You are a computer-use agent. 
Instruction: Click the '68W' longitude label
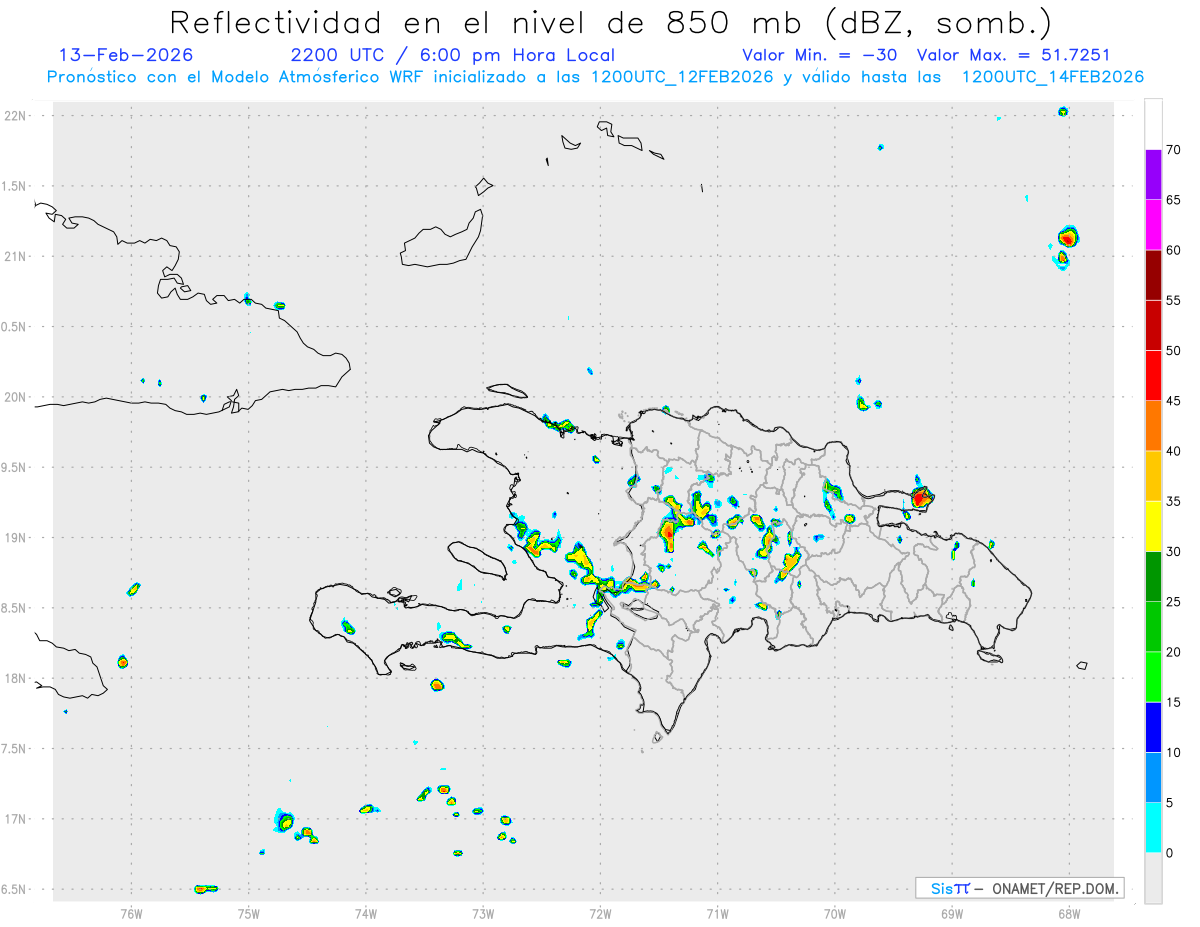click(1069, 913)
